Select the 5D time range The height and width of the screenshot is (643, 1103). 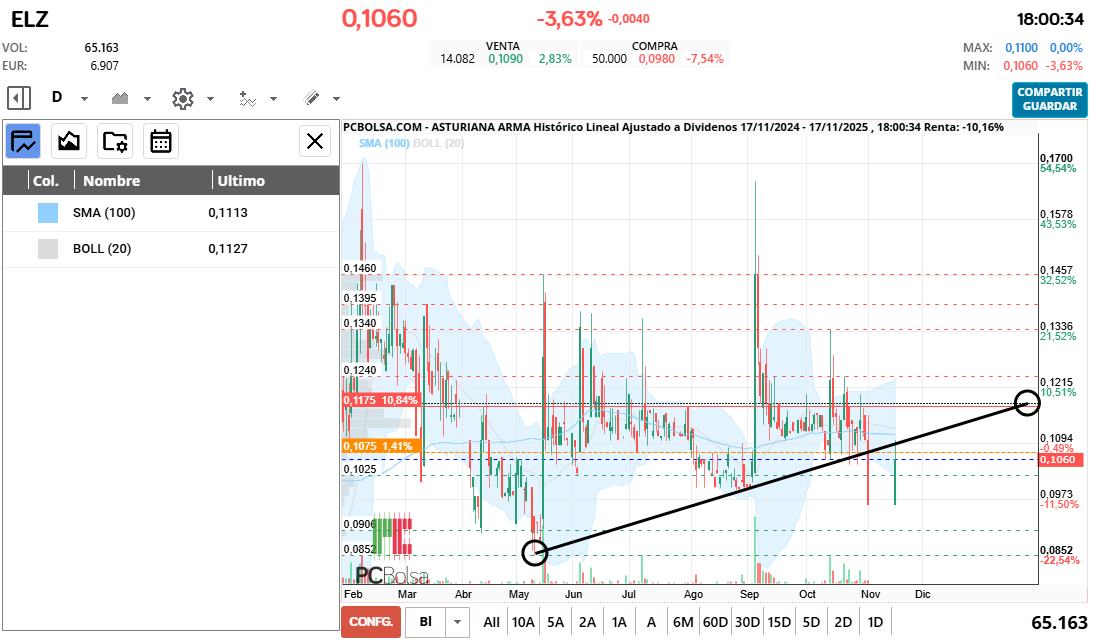point(811,622)
